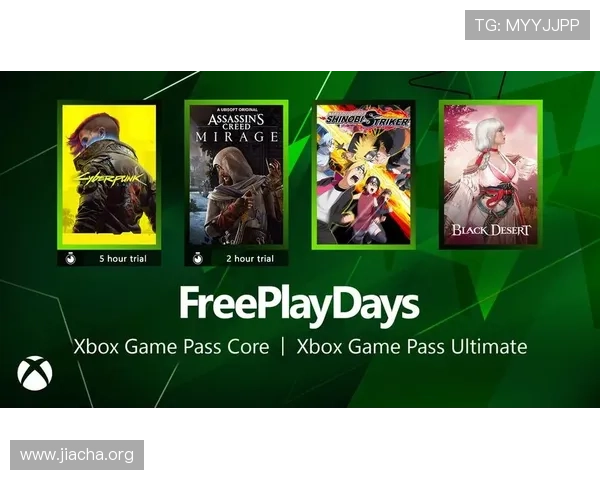The height and width of the screenshot is (480, 600).
Task: Open the Cyberpunk 2077 game cover
Action: coord(109,175)
